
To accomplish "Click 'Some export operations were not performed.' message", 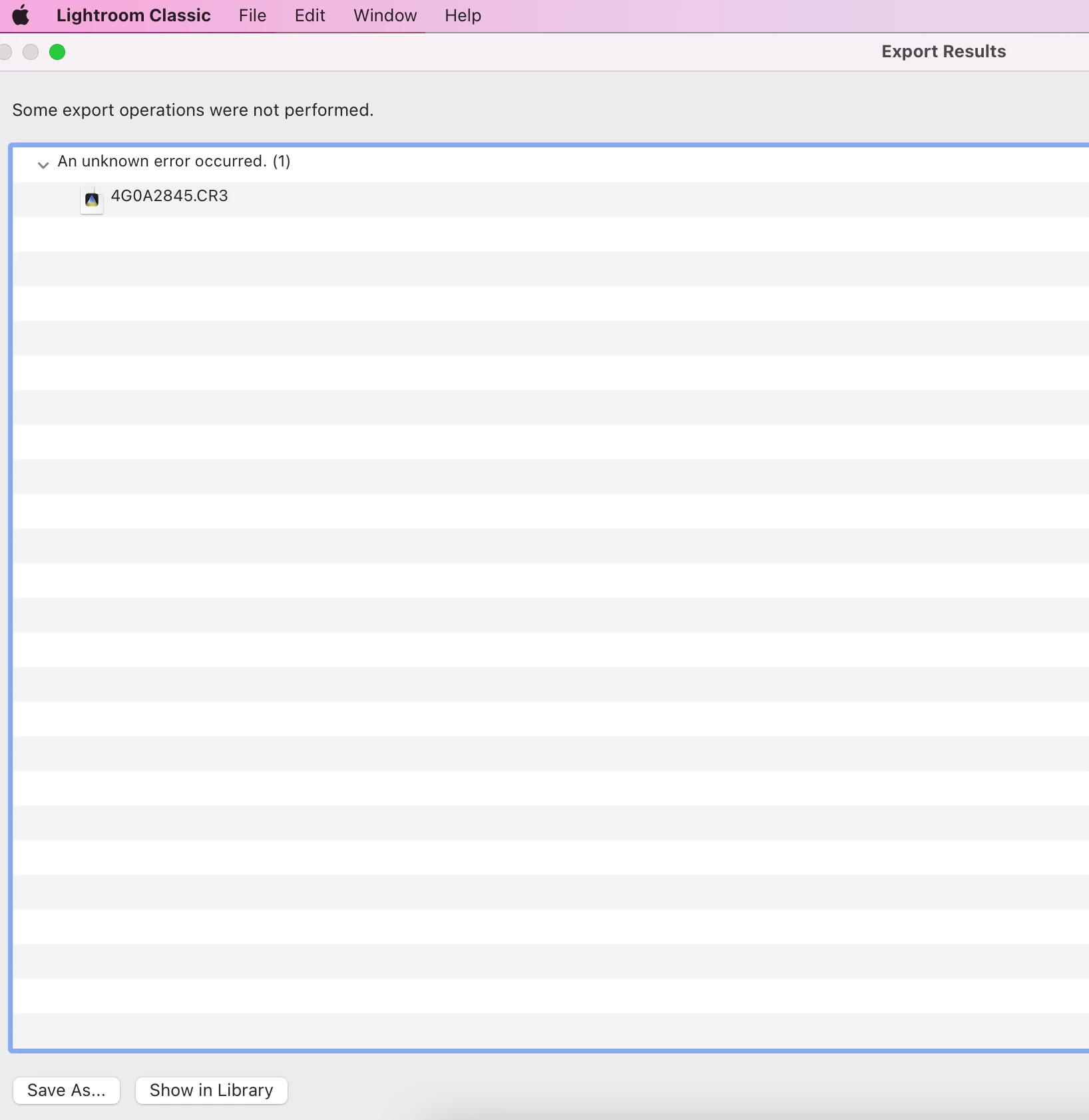I will click(193, 110).
